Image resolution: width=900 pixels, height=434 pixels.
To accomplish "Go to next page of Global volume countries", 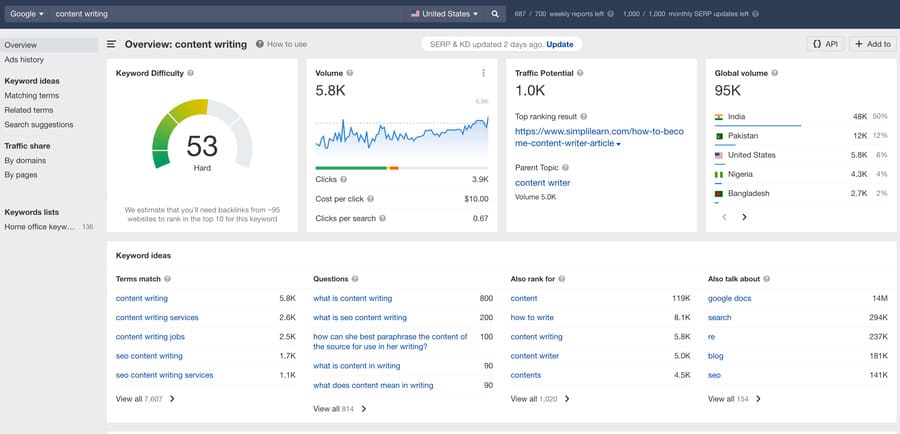I will coord(744,217).
